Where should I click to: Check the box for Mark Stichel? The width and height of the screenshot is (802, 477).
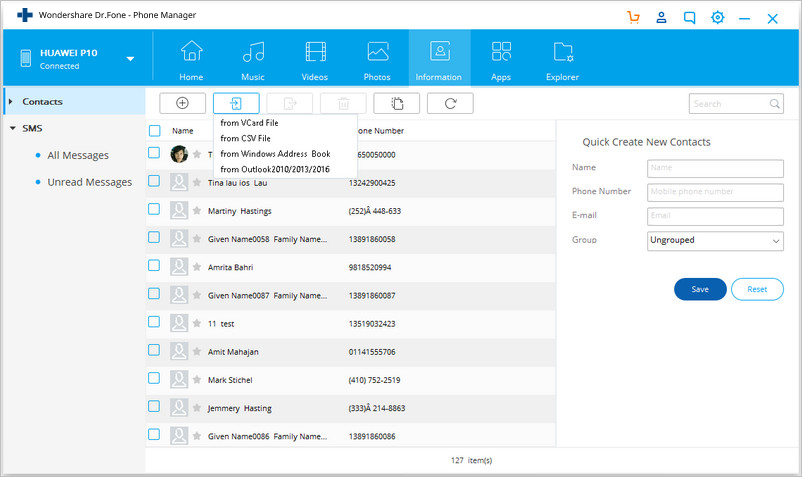point(154,378)
